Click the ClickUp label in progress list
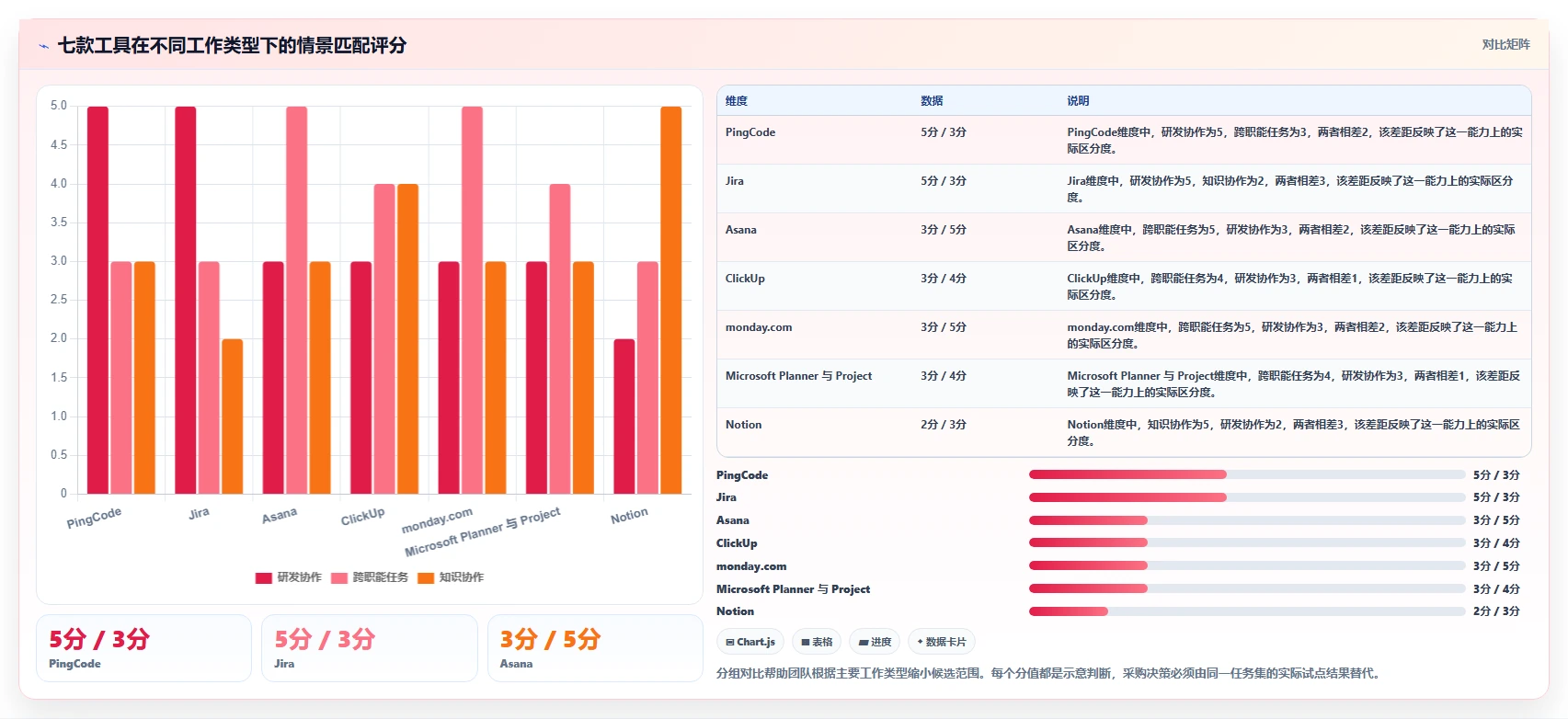This screenshot has width=1568, height=719. (737, 543)
